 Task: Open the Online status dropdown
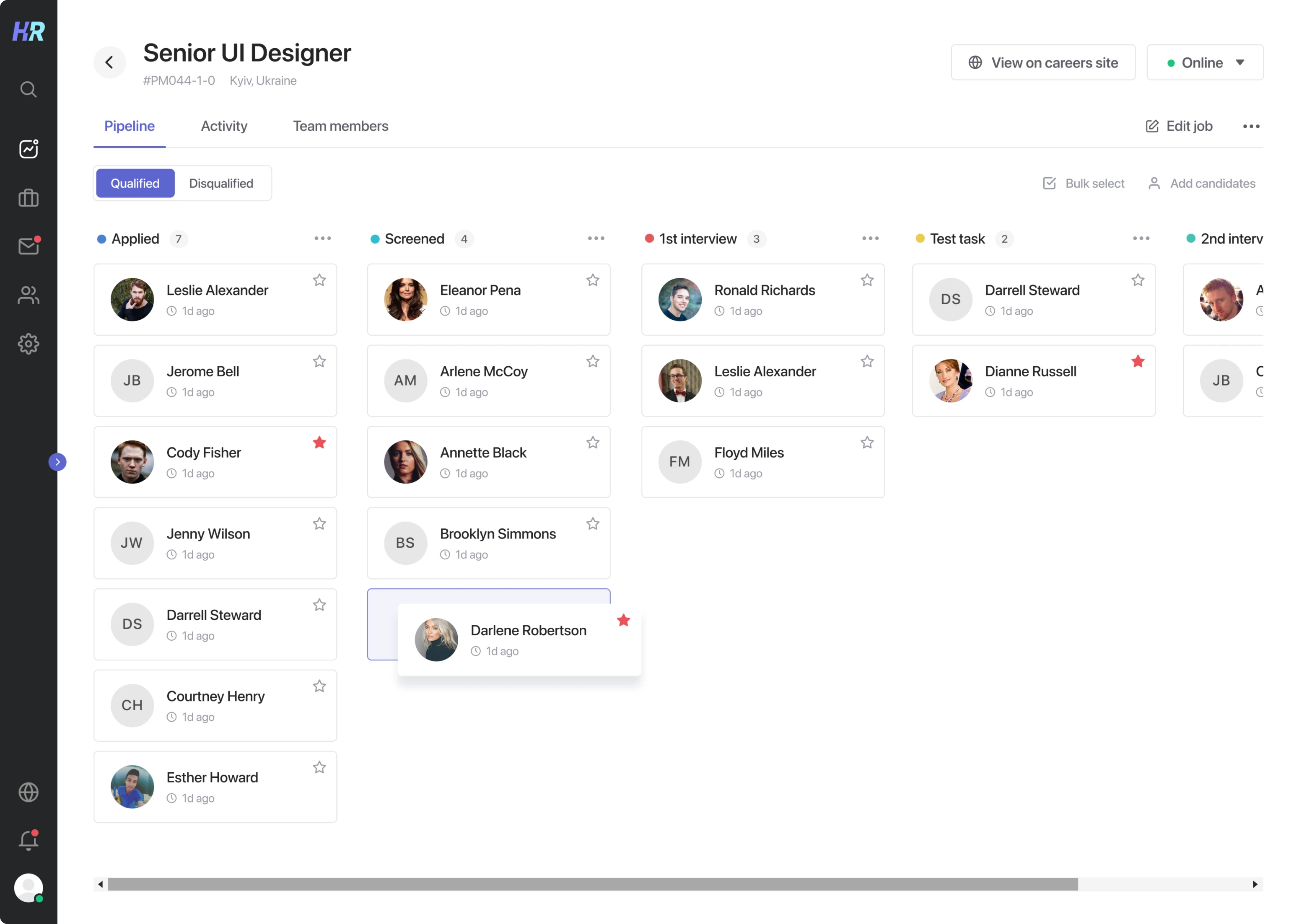(x=1205, y=62)
